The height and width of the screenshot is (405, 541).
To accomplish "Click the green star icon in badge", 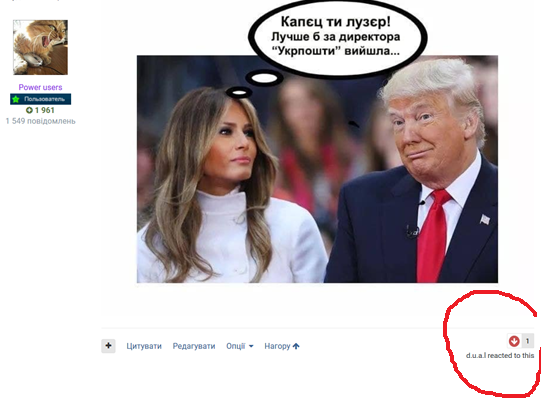I will [16, 99].
